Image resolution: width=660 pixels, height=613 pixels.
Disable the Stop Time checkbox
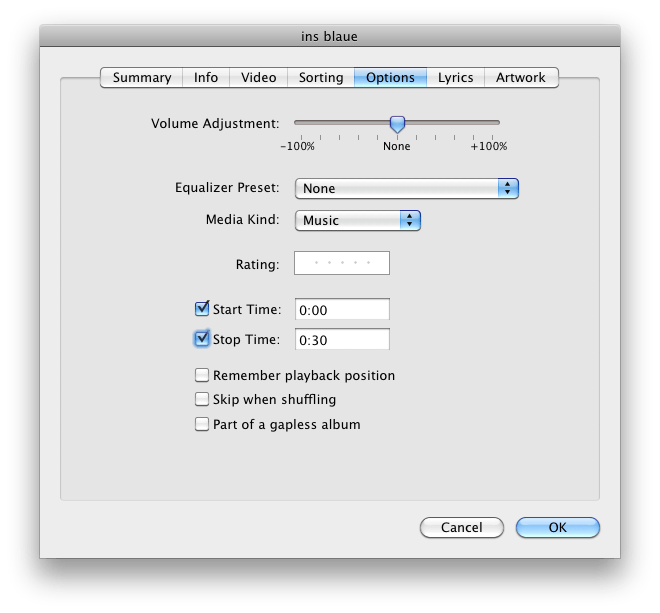tap(202, 338)
